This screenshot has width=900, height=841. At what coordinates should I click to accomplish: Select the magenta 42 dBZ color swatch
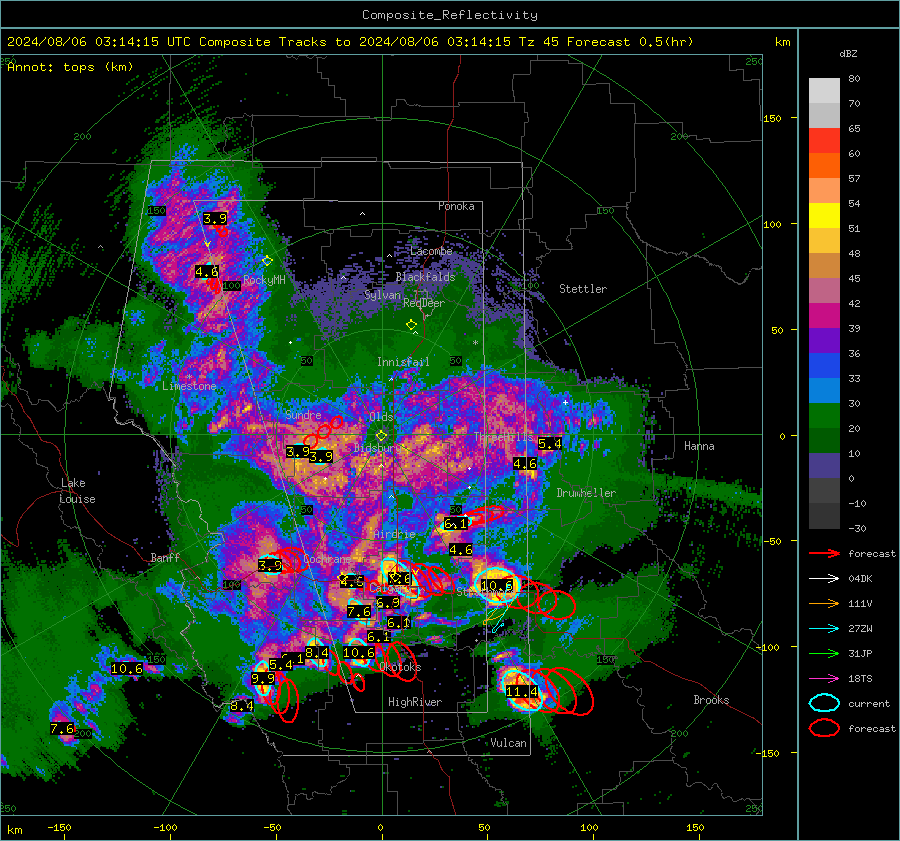pos(824,316)
